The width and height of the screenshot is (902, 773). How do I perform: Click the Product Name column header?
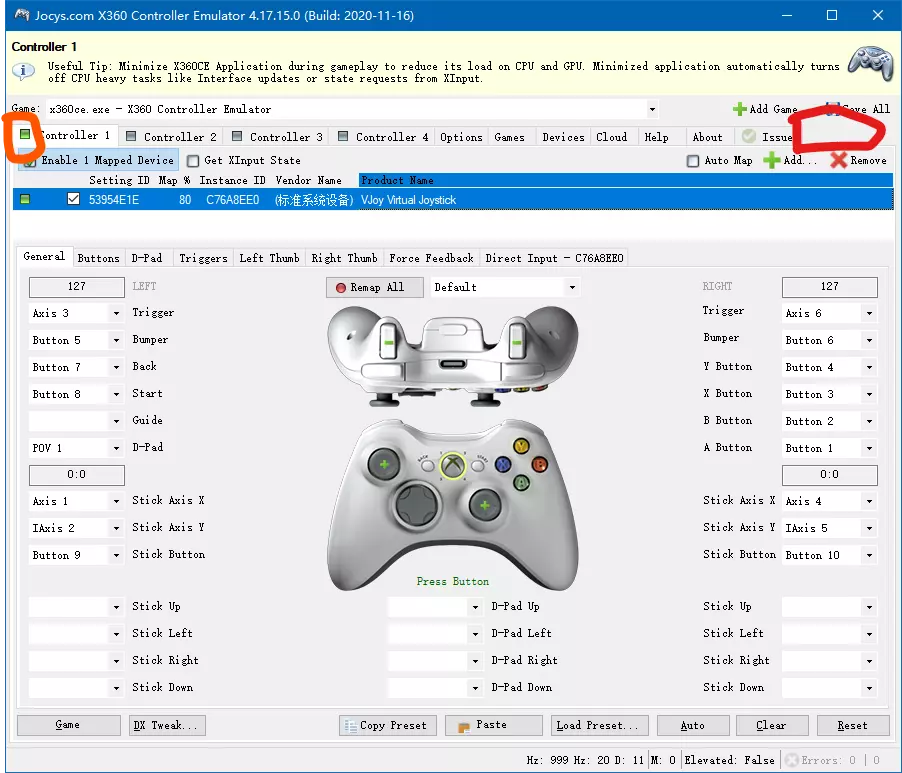(x=625, y=180)
